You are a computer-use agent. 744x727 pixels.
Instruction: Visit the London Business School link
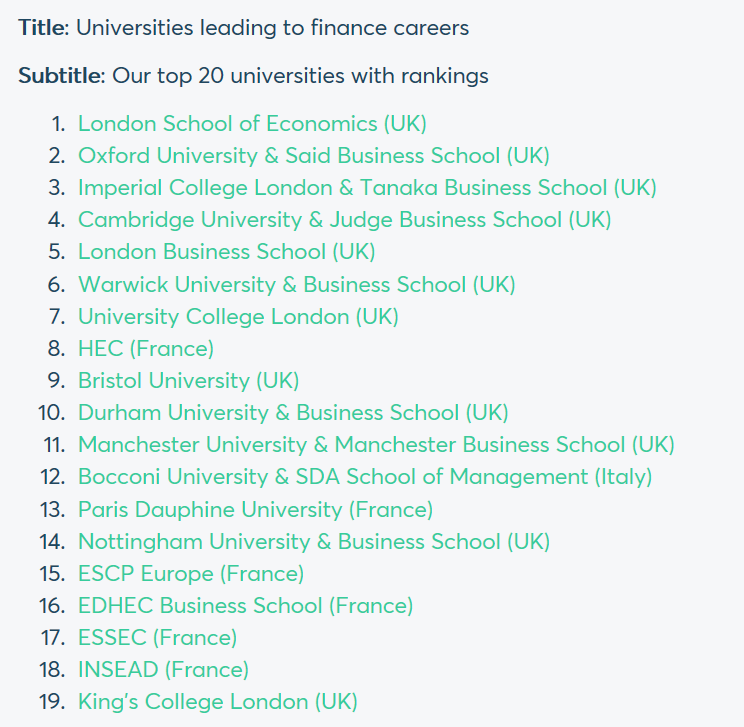(226, 252)
